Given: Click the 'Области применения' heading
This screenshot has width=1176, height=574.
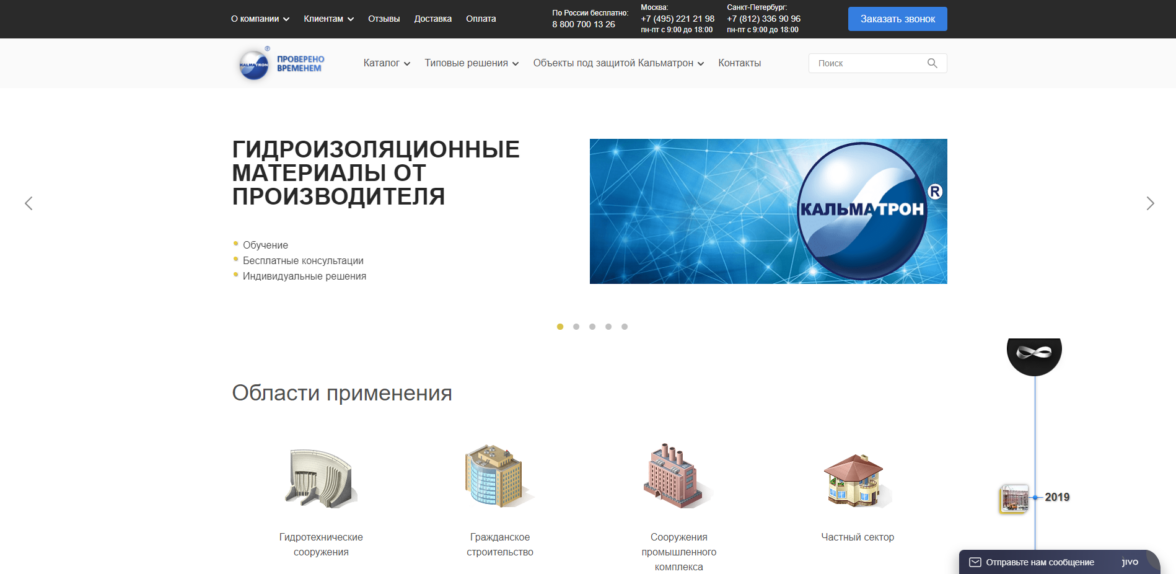Looking at the screenshot, I should pos(342,393).
